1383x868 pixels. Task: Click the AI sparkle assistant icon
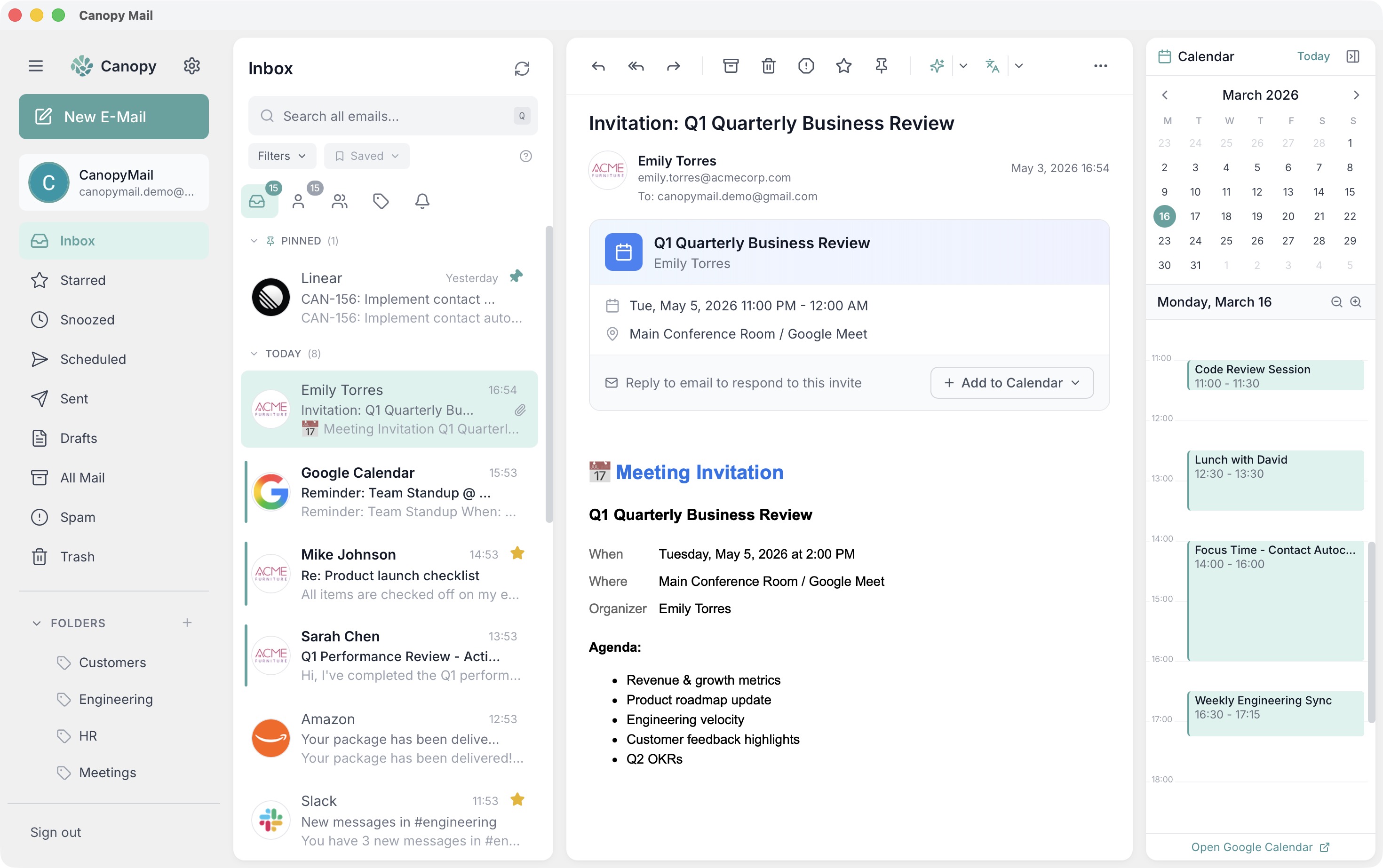coord(937,66)
